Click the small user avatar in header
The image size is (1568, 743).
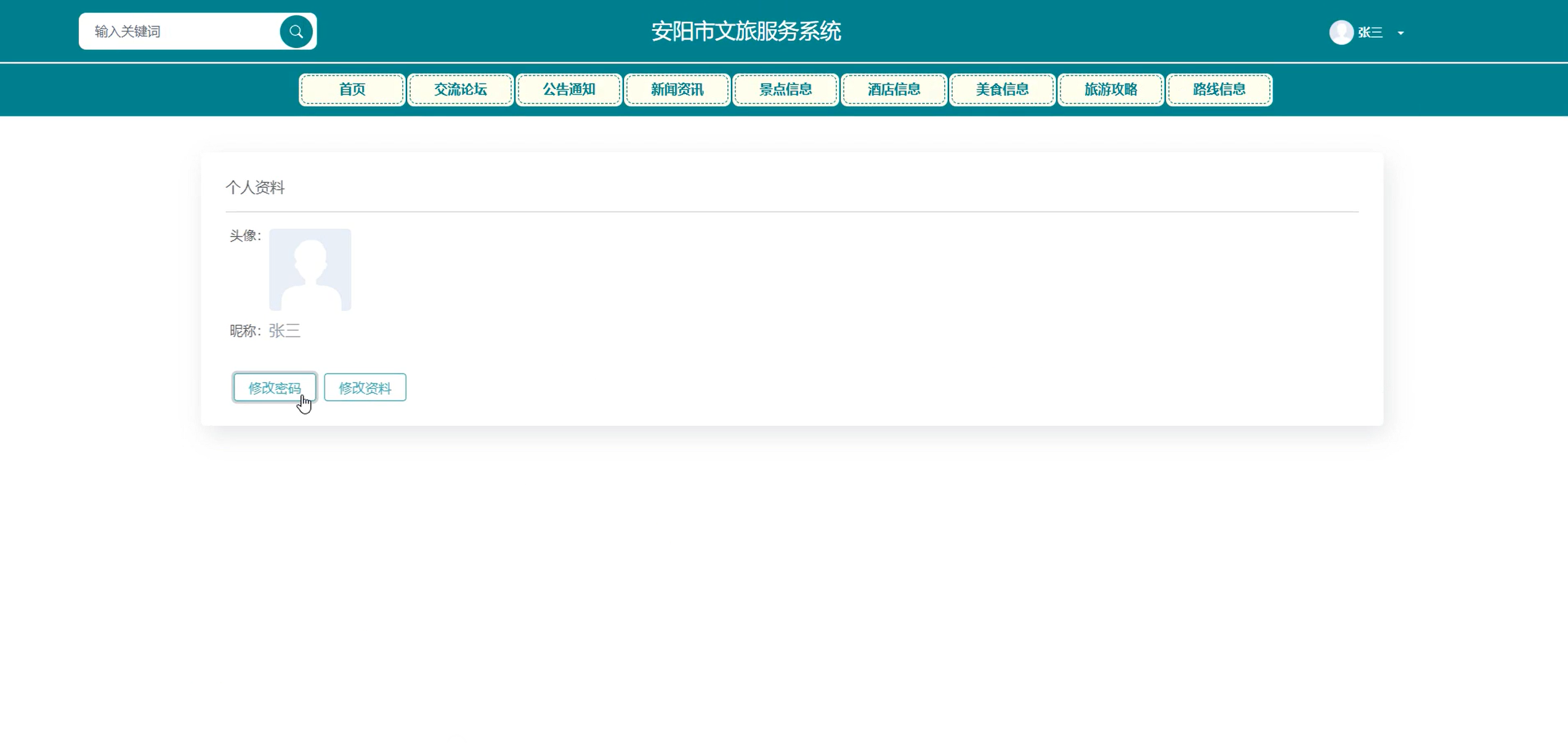click(x=1341, y=32)
